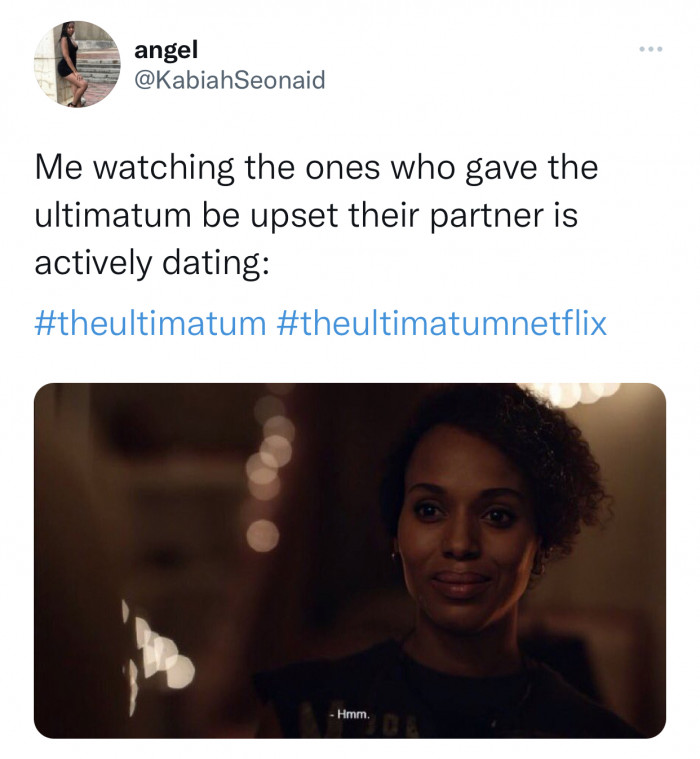Screen dimensions: 700x759
Task: Click the 'Hmm.' subtitle in the image
Action: click(x=350, y=714)
